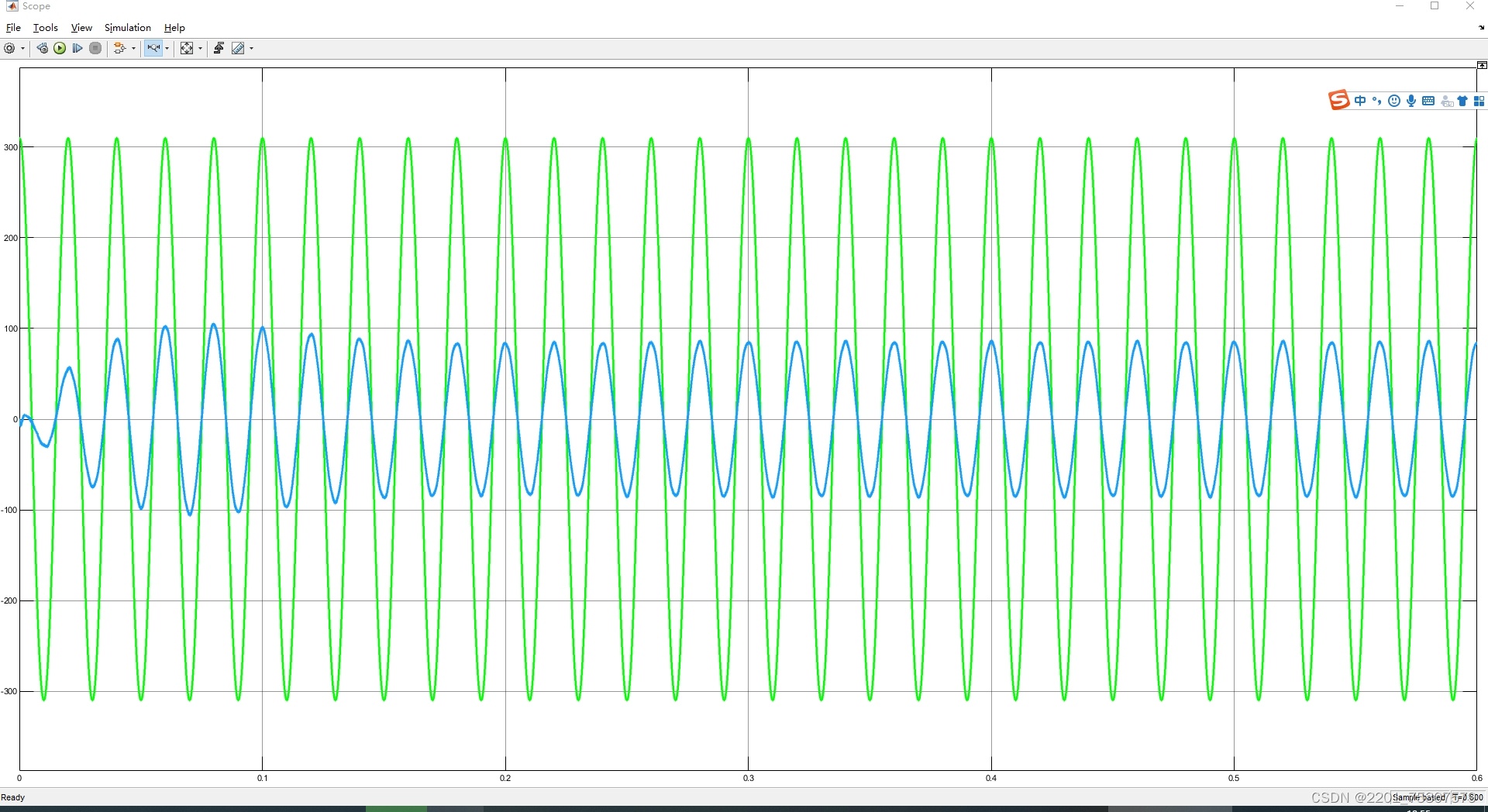Toggle the Zoom X-axis tool

click(153, 48)
